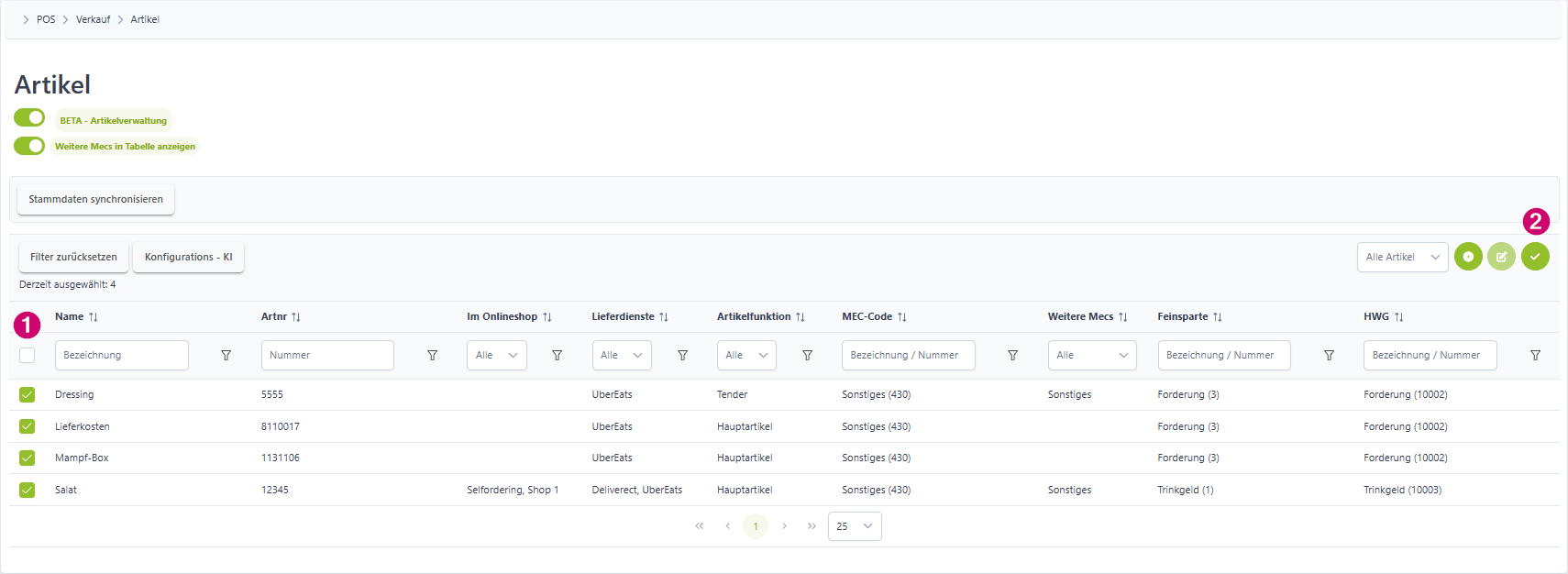Click Konfigurations - KI button
Screen dimensions: 1568x574
pos(188,257)
